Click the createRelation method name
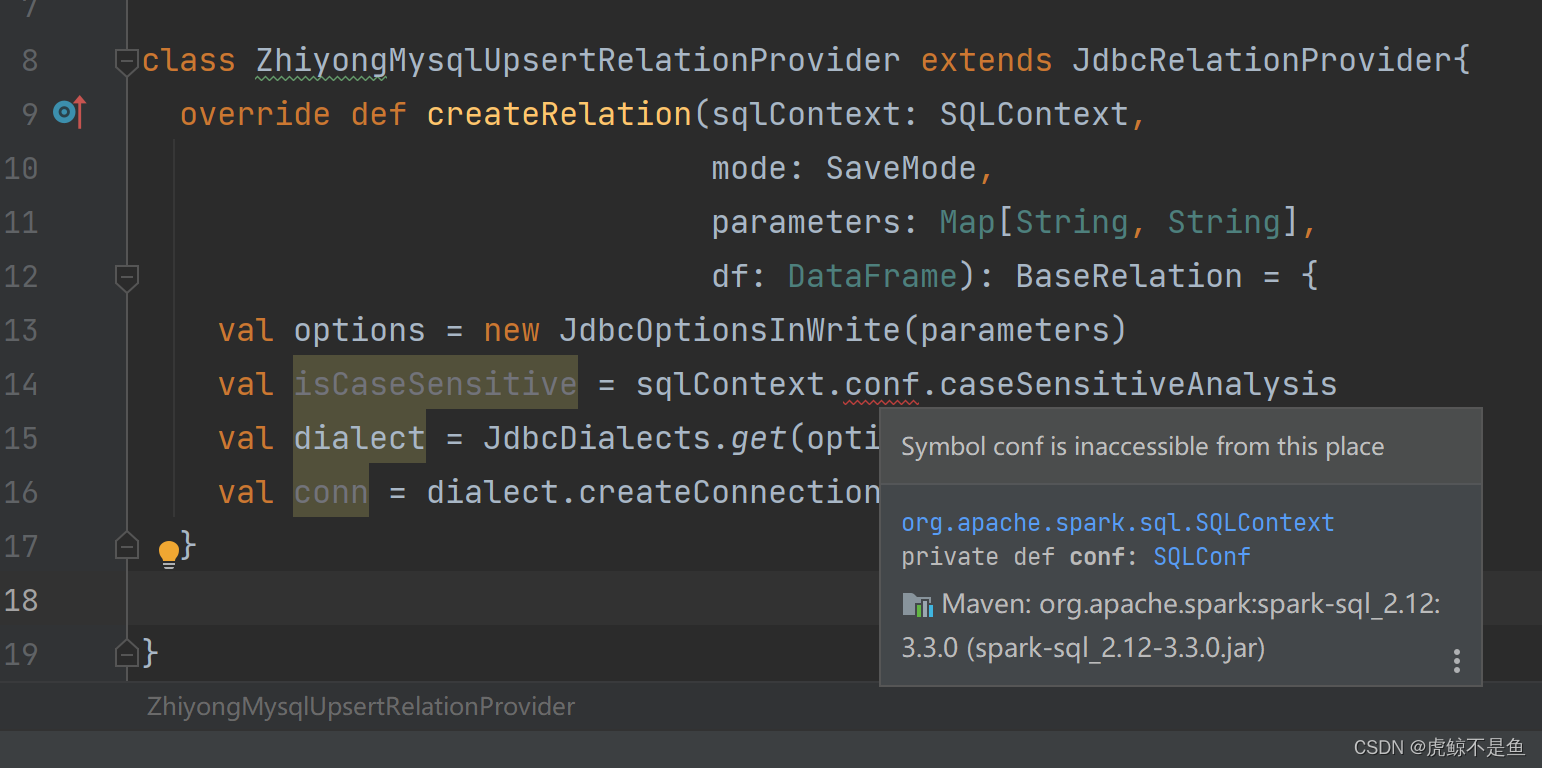Viewport: 1542px width, 768px height. tap(559, 114)
